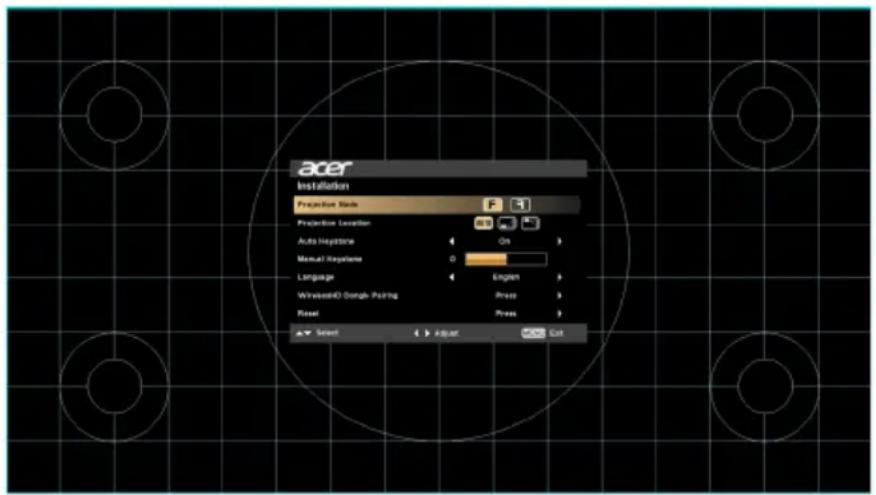Image resolution: width=876 pixels, height=495 pixels.
Task: Click the Installation menu title
Action: (323, 186)
